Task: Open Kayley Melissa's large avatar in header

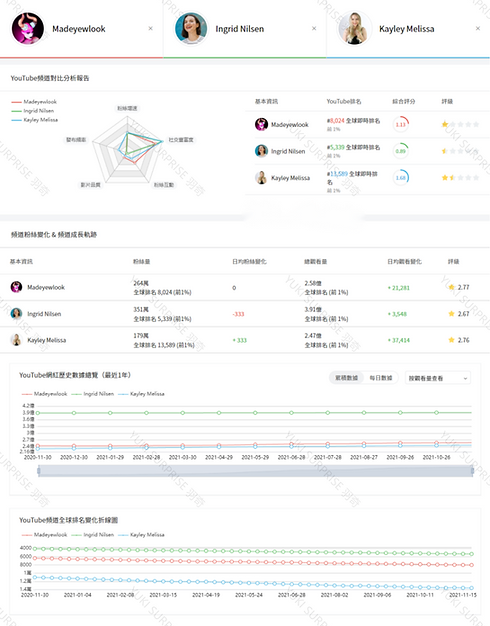Action: [354, 28]
